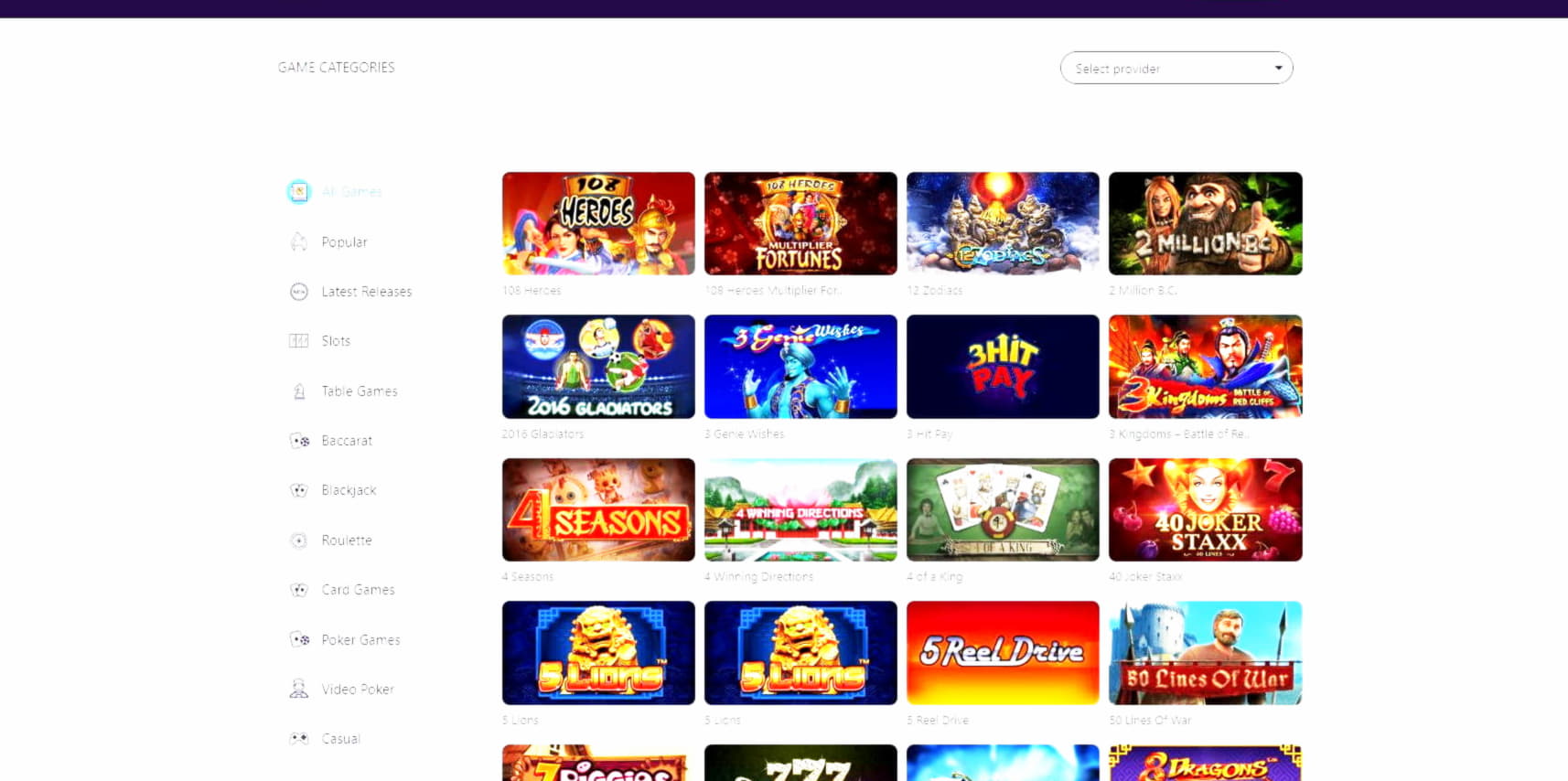1568x781 pixels.
Task: Open the 8 Dragons game thumbnail
Action: pyautogui.click(x=1205, y=763)
